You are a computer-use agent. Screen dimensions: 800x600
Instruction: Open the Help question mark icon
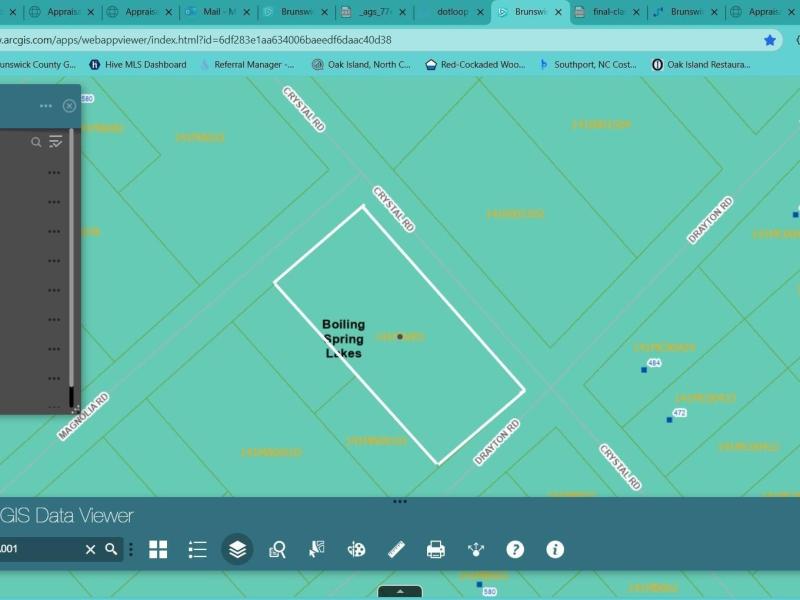(x=515, y=549)
